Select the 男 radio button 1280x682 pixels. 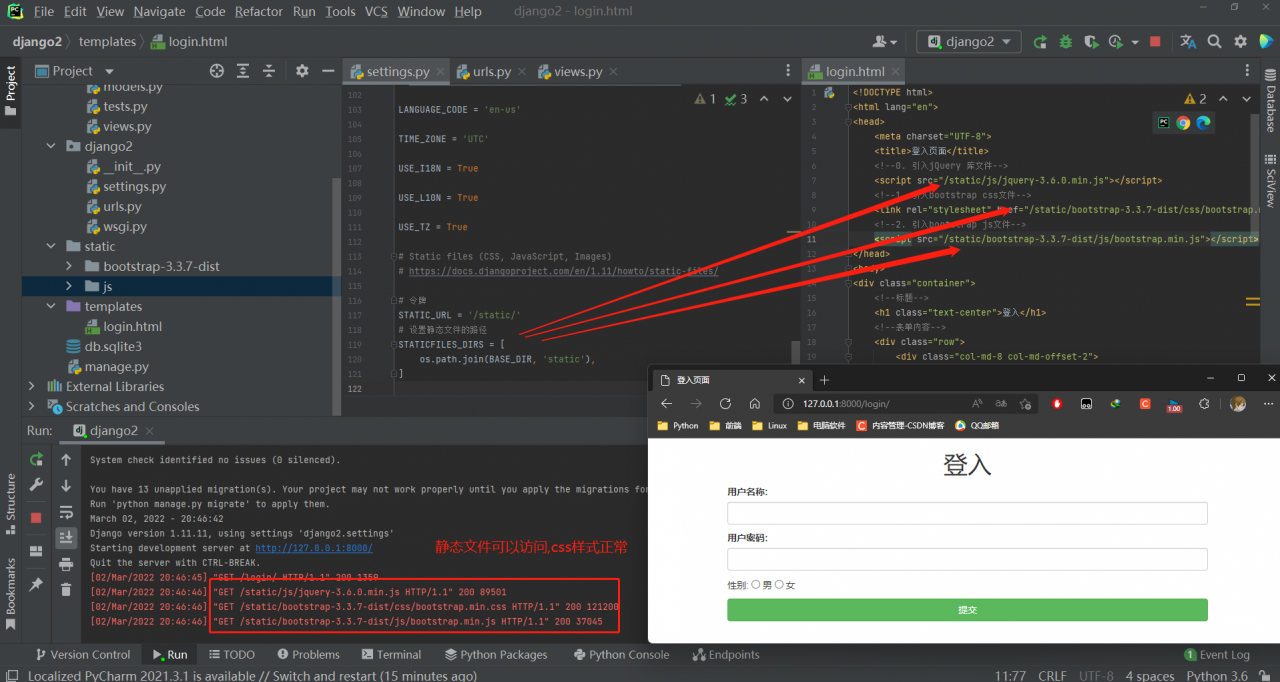click(x=756, y=585)
